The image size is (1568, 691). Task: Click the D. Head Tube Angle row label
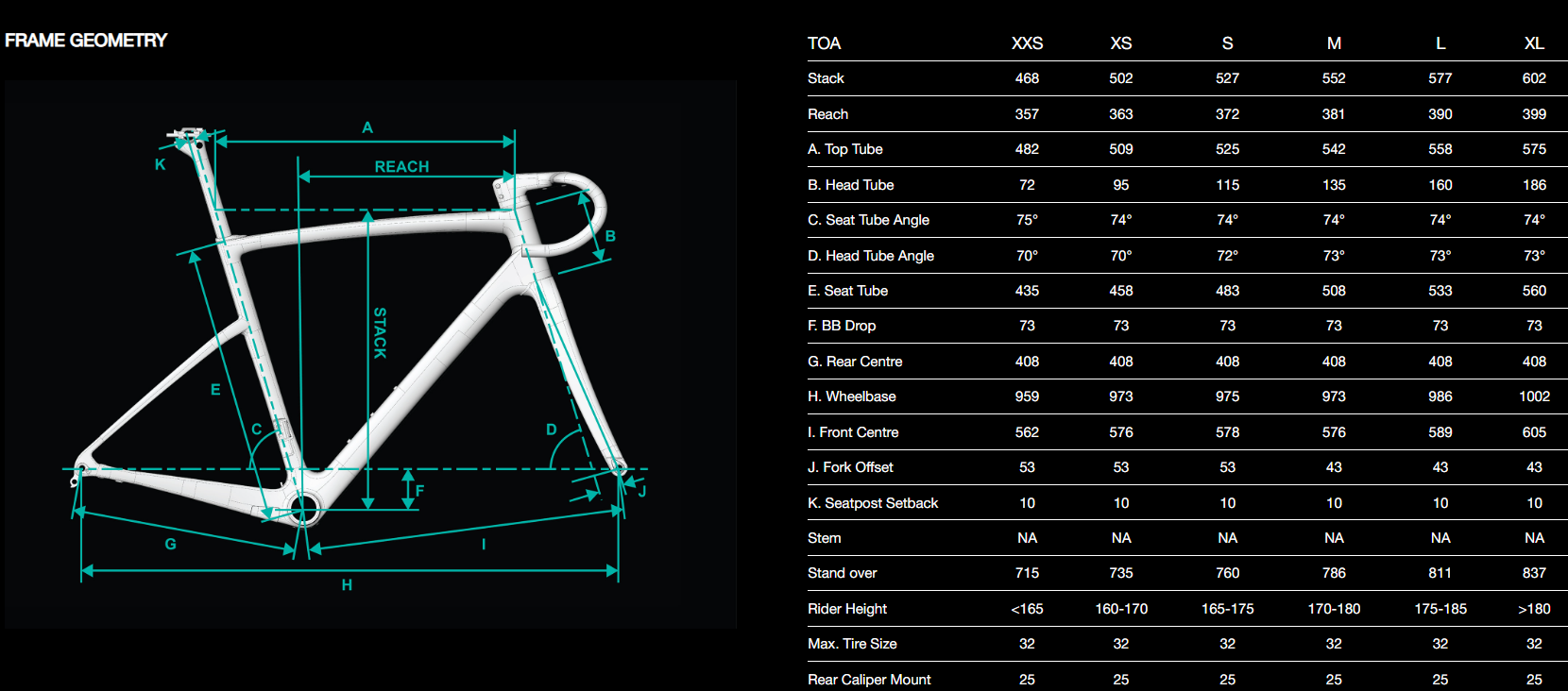click(870, 256)
